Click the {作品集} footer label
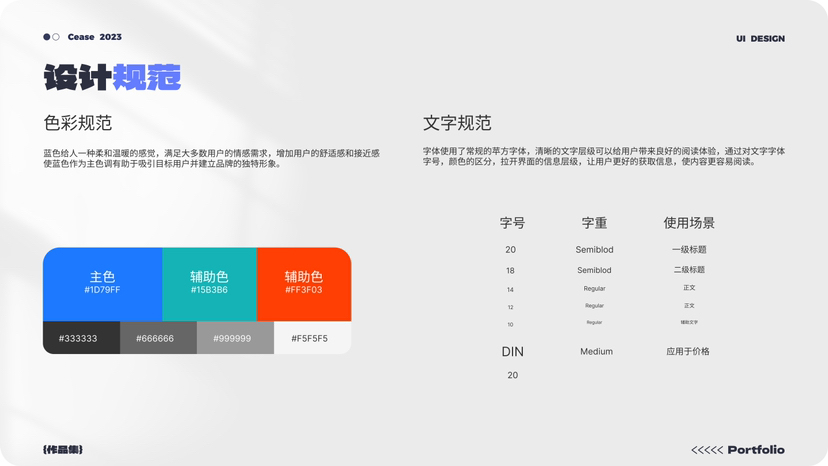The height and width of the screenshot is (466, 828). point(63,450)
